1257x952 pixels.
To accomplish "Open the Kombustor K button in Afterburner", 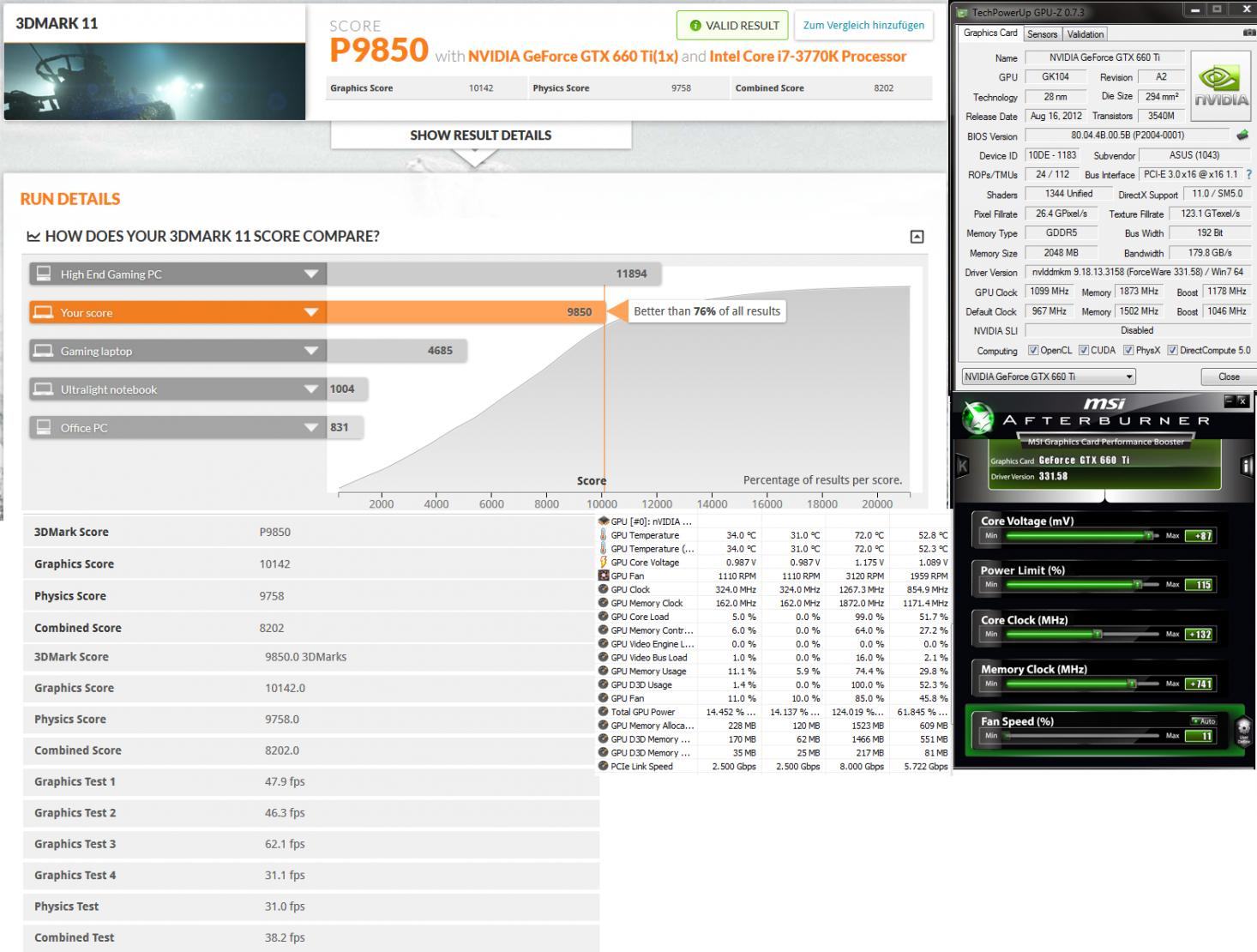I will point(962,466).
